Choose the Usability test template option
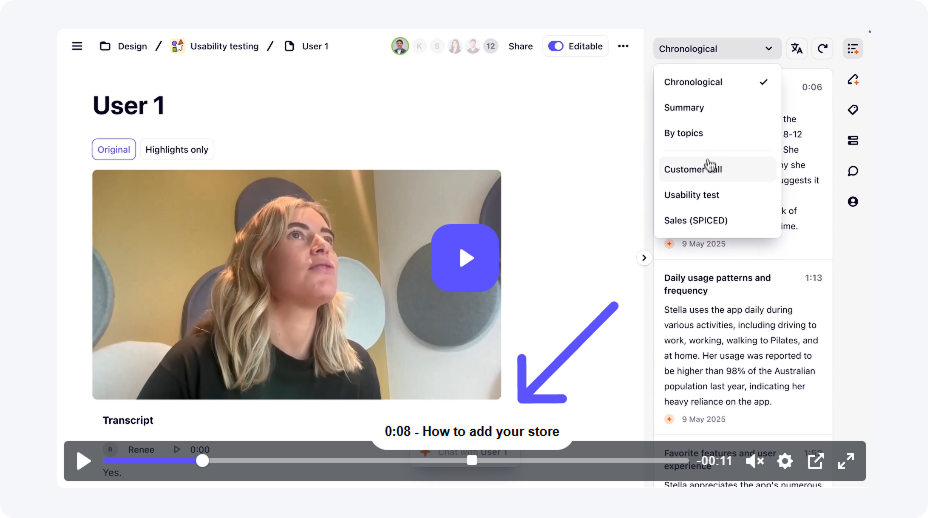 (692, 195)
